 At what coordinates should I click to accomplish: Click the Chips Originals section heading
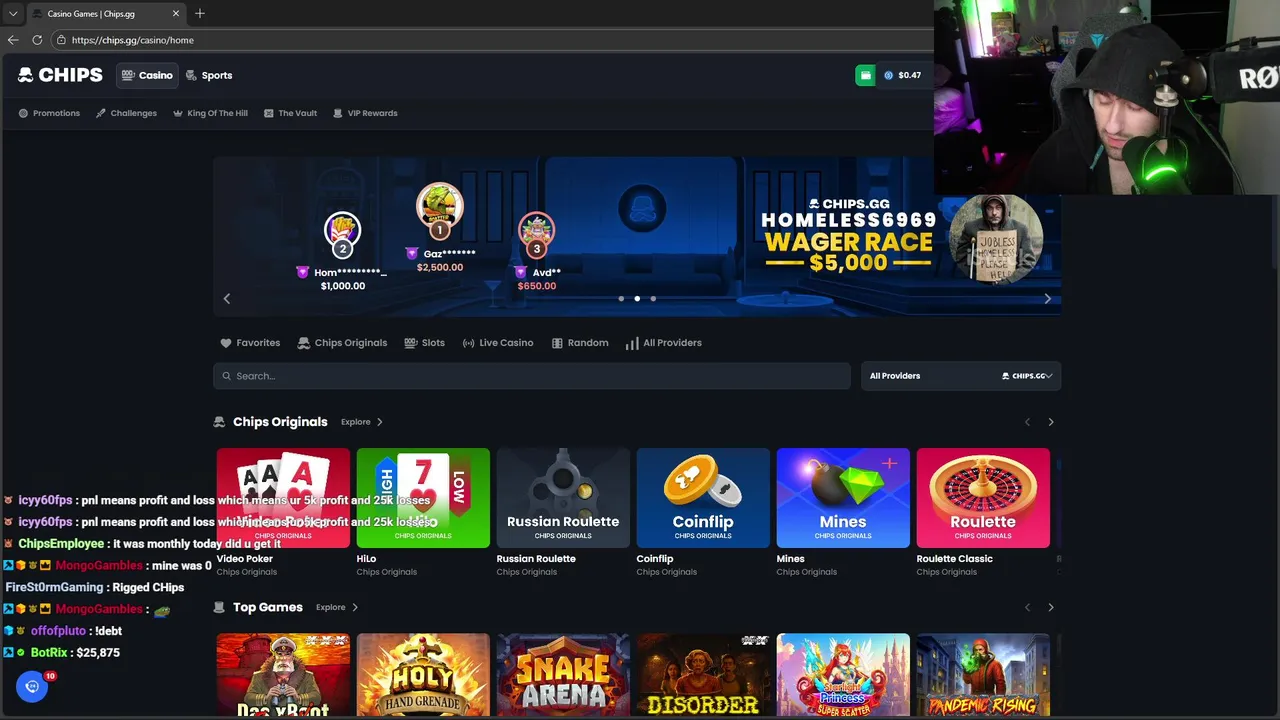(x=280, y=422)
